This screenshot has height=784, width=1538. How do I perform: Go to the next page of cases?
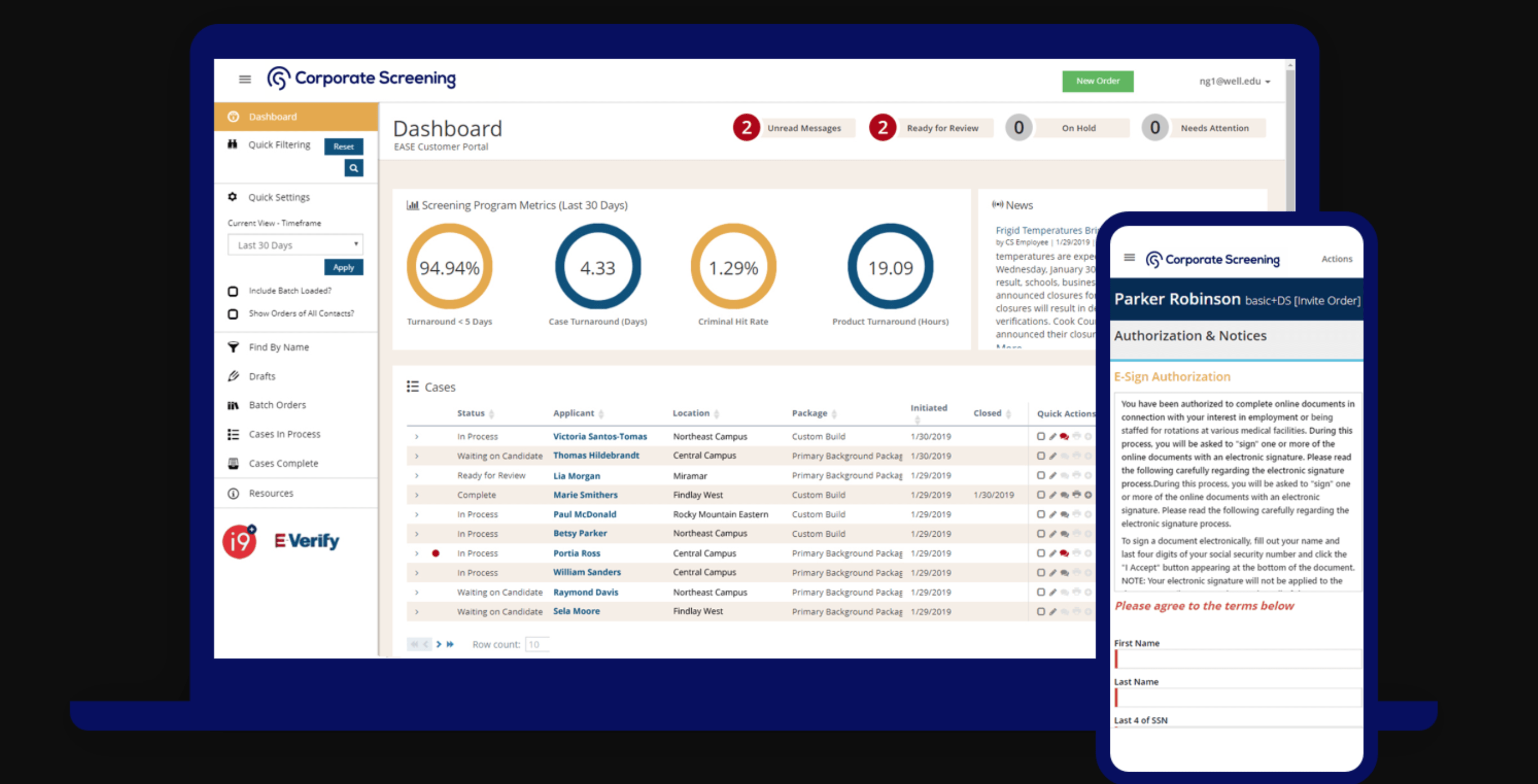439,644
